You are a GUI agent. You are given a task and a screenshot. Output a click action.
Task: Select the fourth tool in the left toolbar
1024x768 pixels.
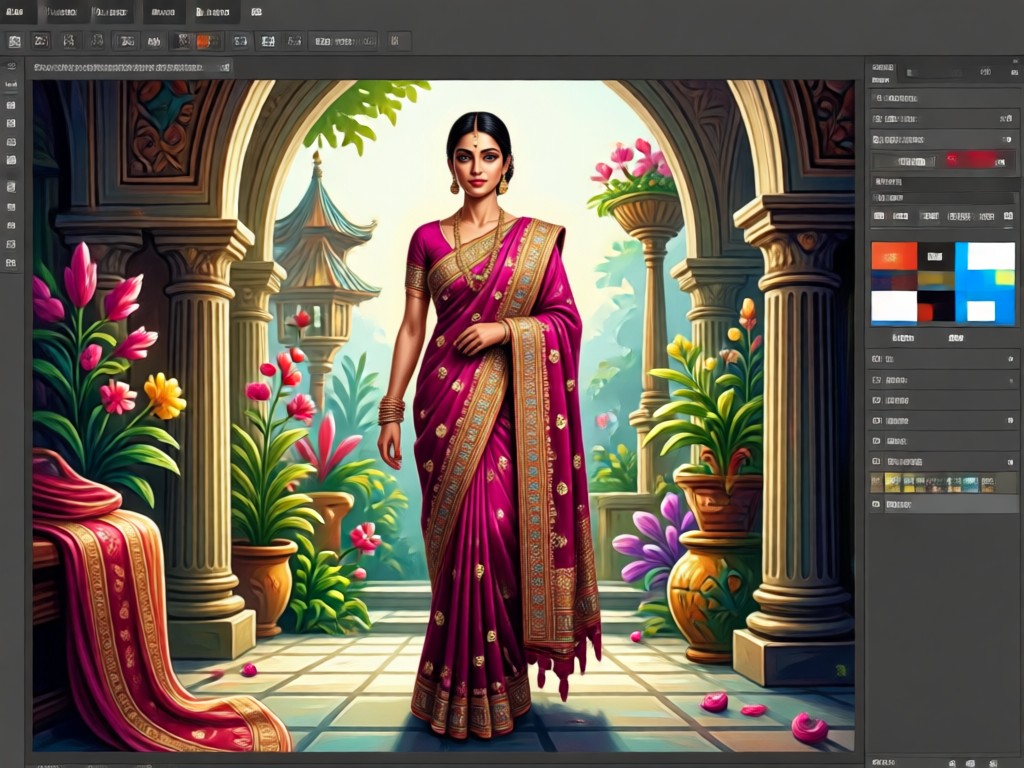click(11, 123)
